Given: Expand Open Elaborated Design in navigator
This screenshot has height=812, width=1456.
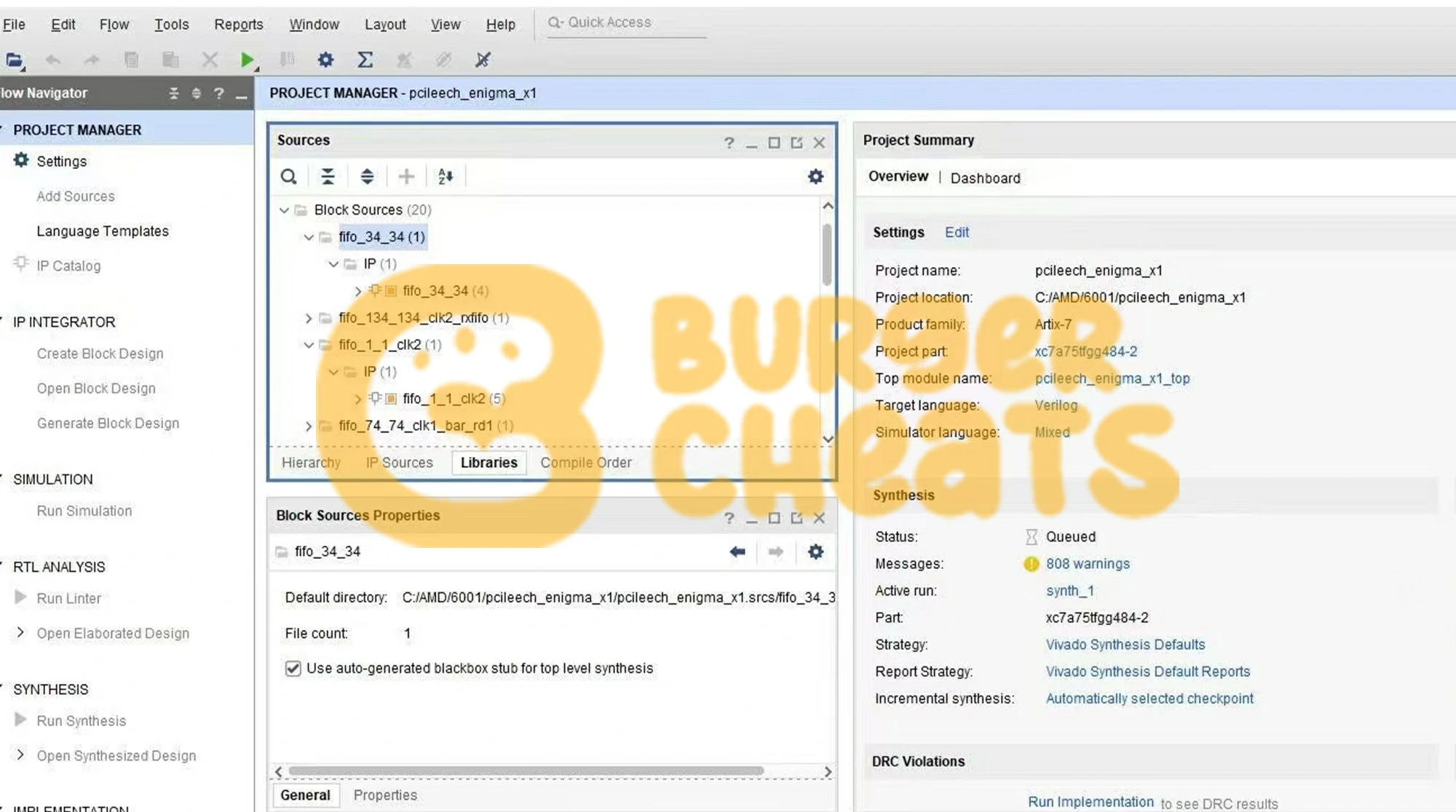Looking at the screenshot, I should pyautogui.click(x=20, y=633).
